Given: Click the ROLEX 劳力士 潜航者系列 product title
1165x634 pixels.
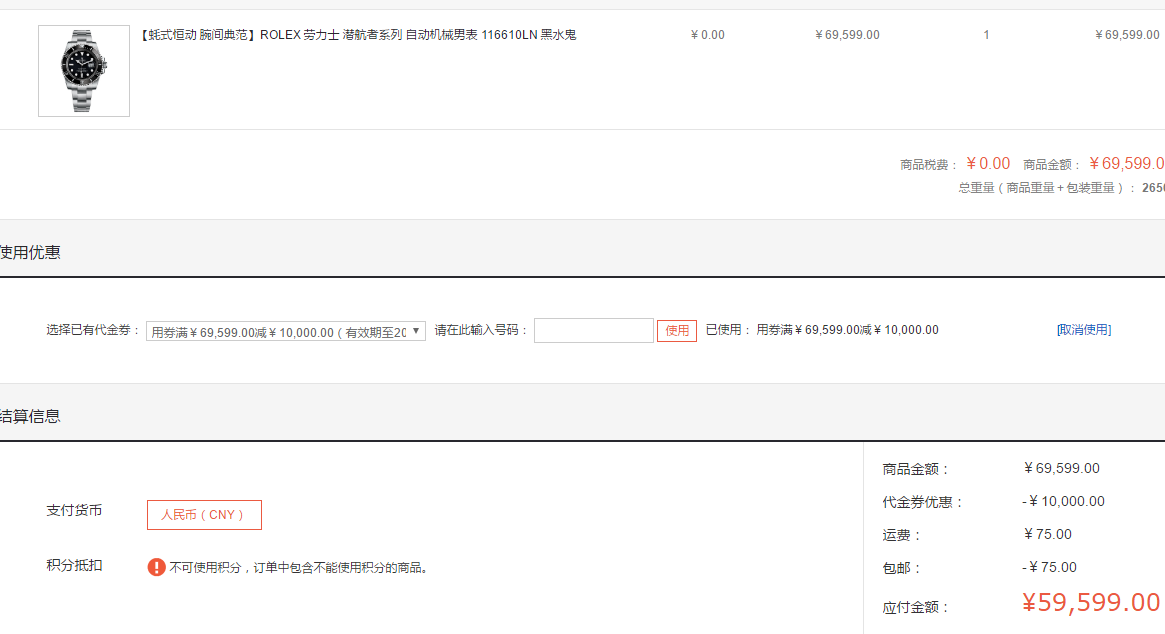Looking at the screenshot, I should [358, 35].
